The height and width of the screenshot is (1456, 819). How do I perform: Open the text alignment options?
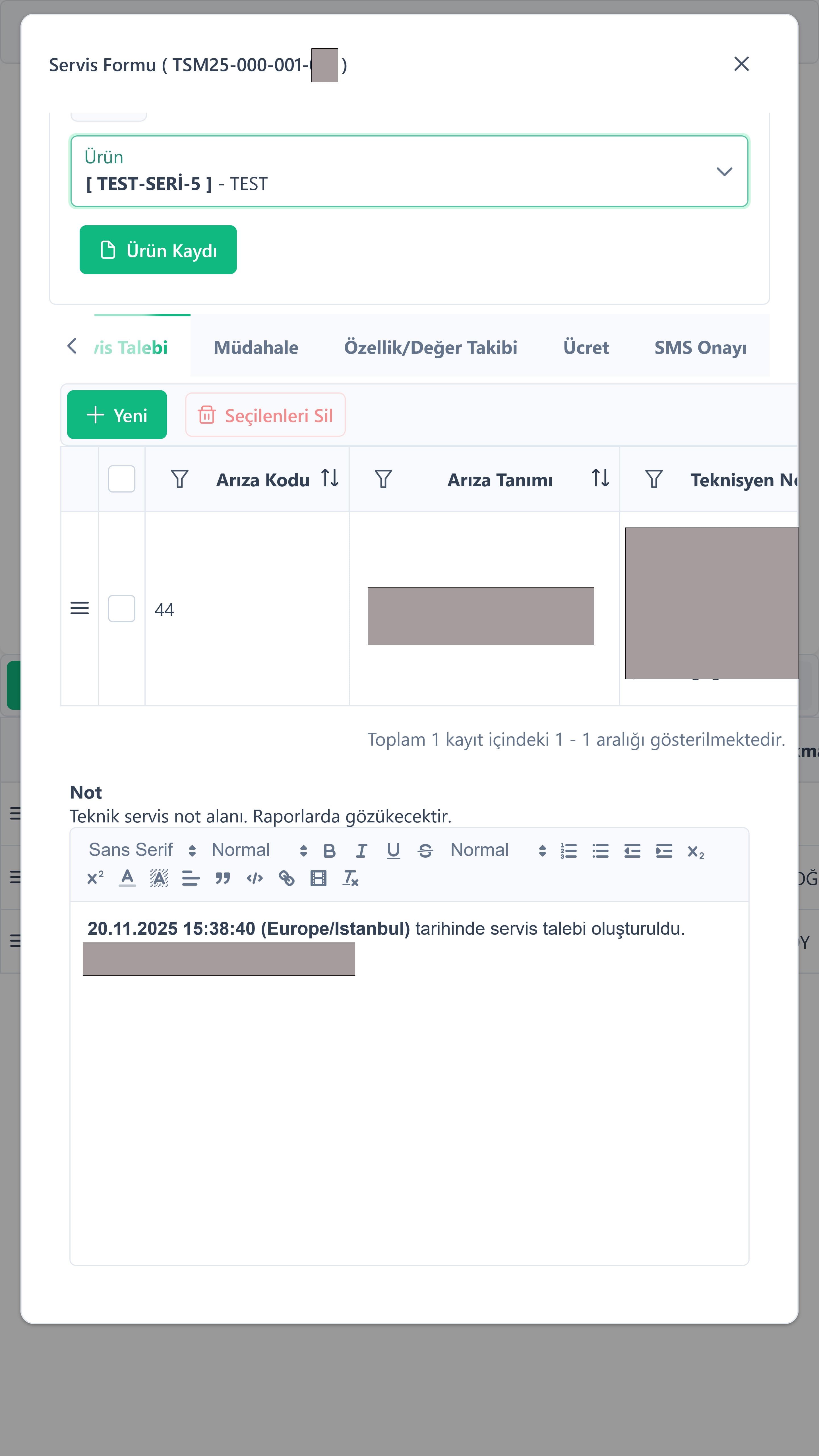[x=191, y=878]
